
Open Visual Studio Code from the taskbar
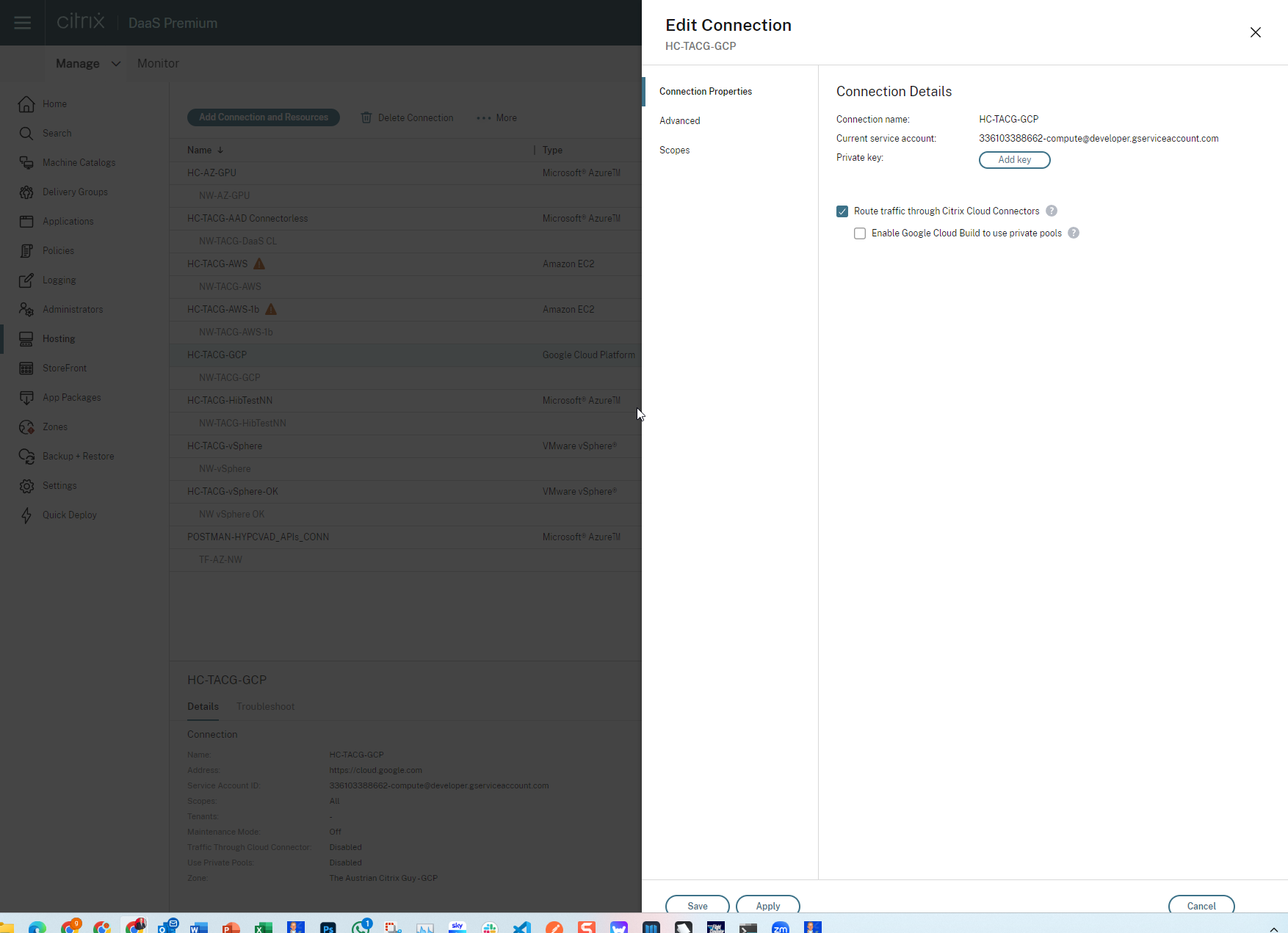pyautogui.click(x=522, y=927)
